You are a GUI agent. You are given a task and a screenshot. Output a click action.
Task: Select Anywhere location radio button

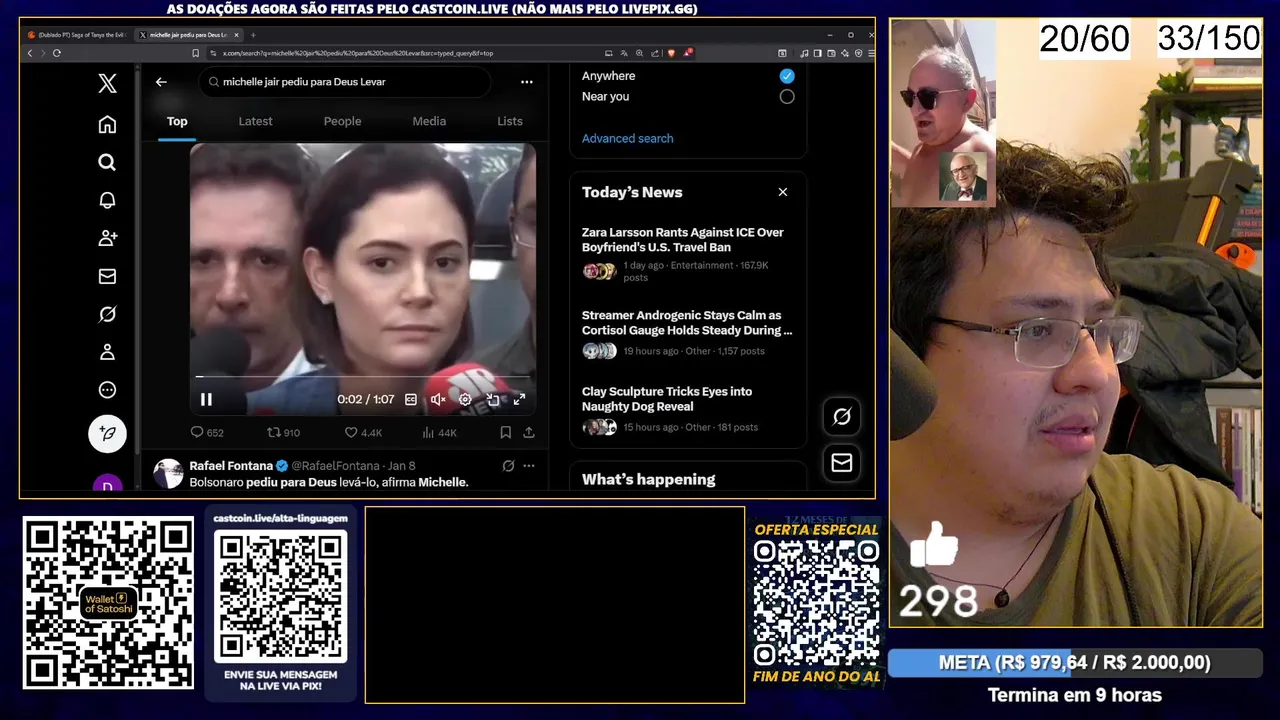click(787, 76)
